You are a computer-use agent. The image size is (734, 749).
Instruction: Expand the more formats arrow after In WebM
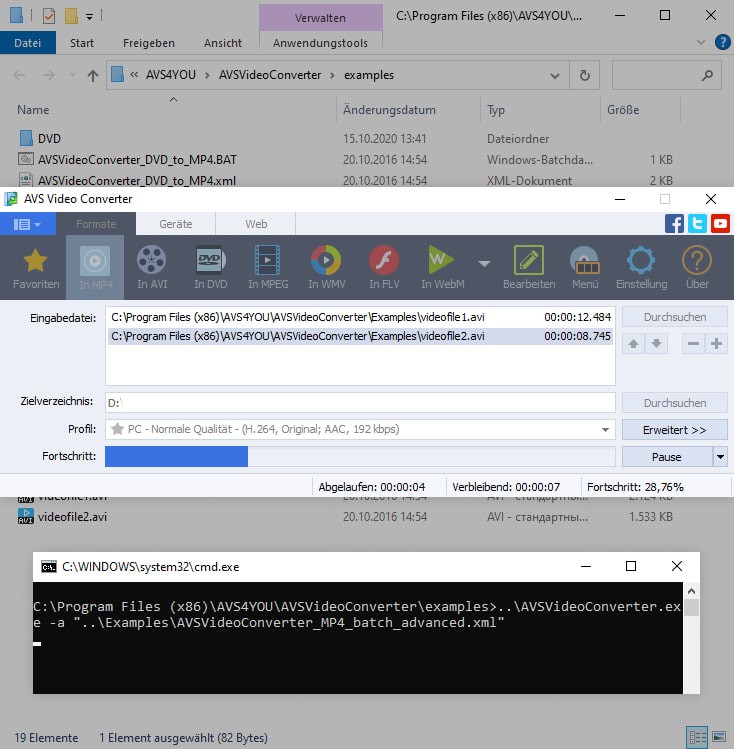(x=484, y=264)
